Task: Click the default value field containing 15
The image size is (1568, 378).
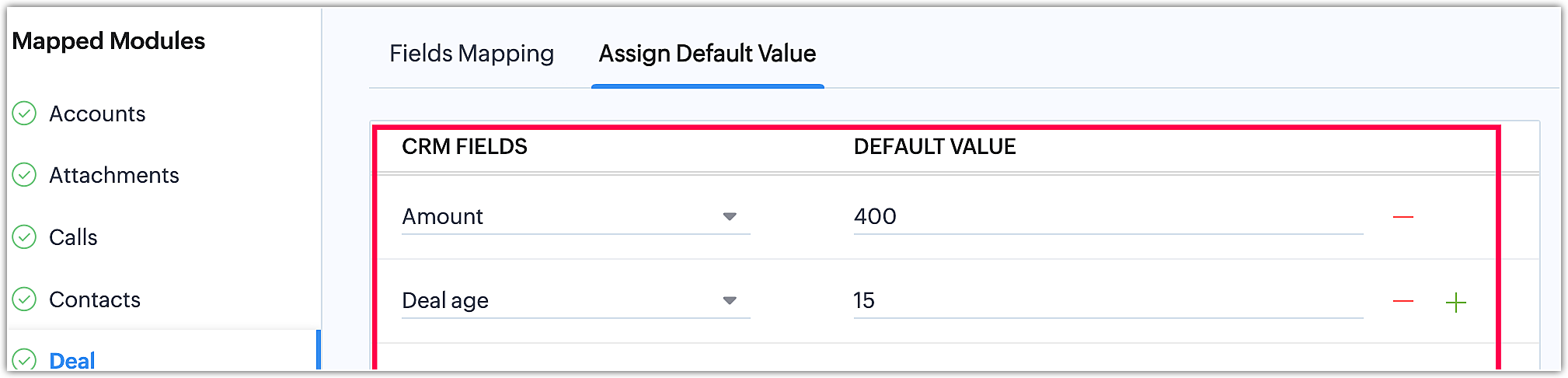Action: coord(1107,301)
